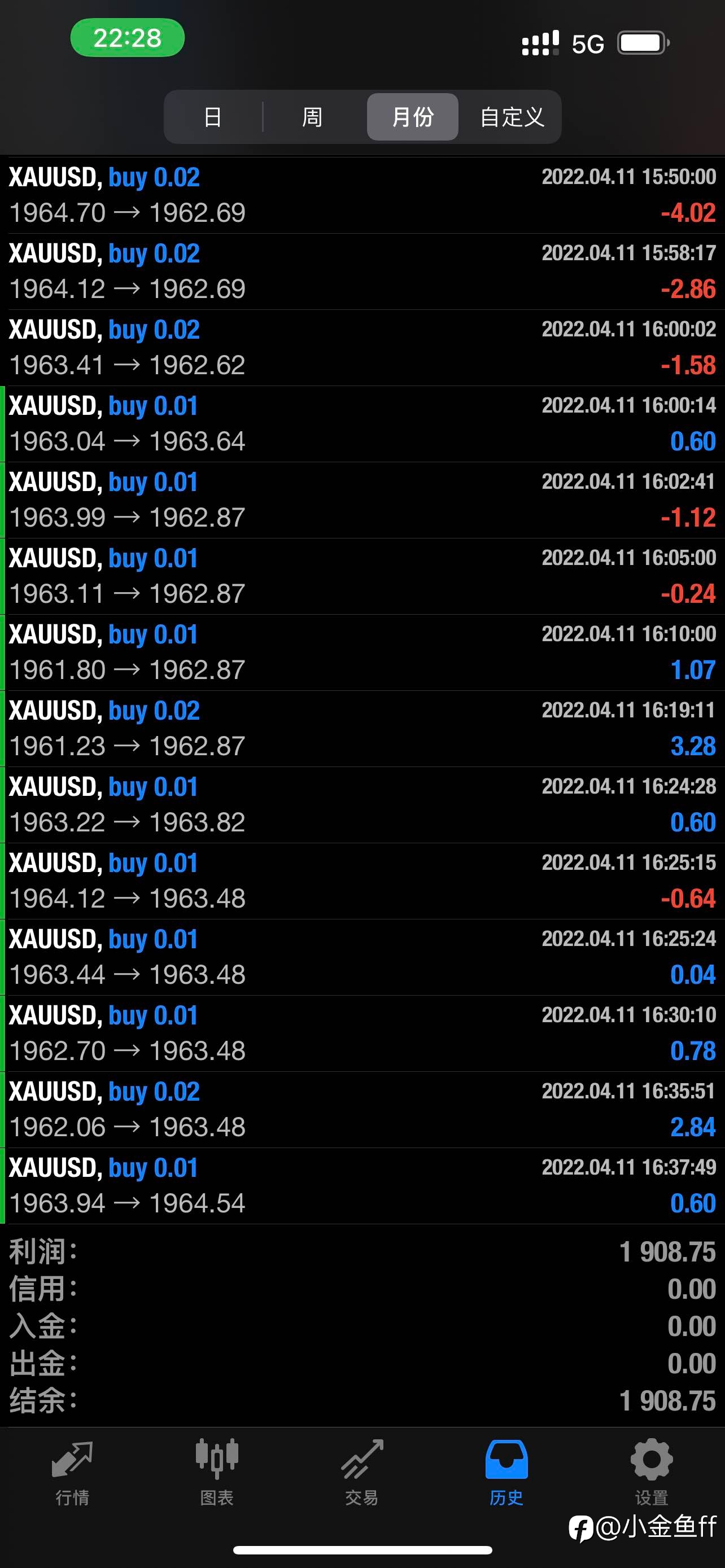Tap the 2022.04.11 16:37:49 timestamp

click(x=629, y=1167)
